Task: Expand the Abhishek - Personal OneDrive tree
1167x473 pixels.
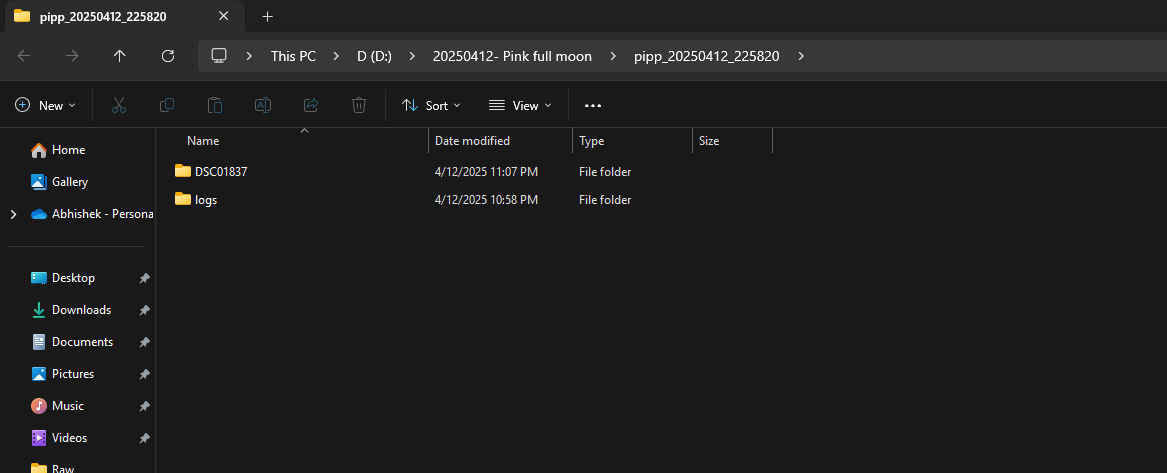Action: click(13, 214)
